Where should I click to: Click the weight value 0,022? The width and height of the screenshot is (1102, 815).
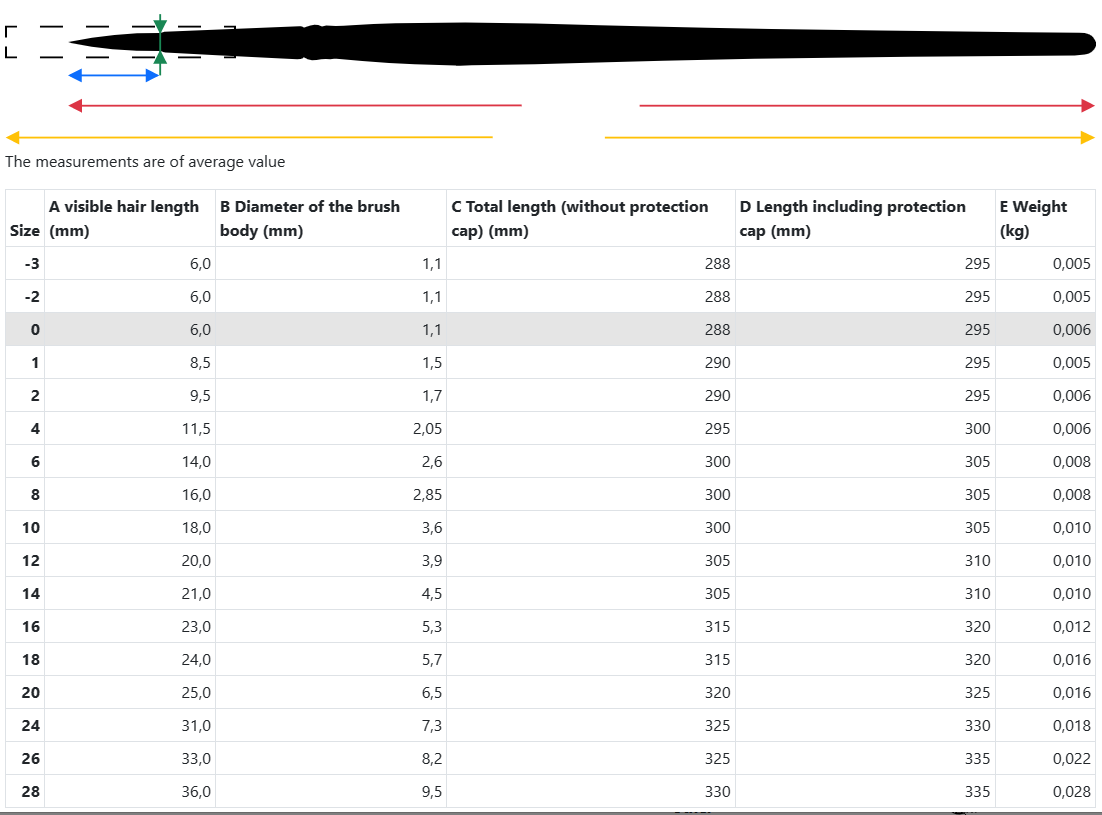[x=1072, y=759]
